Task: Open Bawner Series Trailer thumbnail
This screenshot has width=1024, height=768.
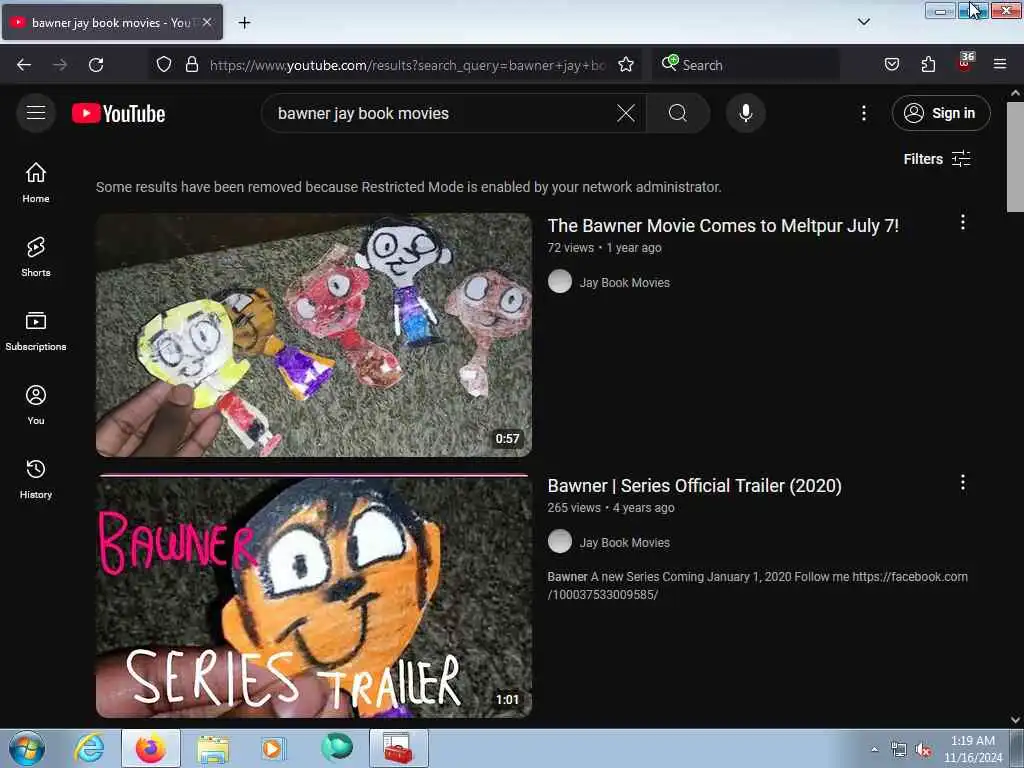Action: (x=314, y=596)
